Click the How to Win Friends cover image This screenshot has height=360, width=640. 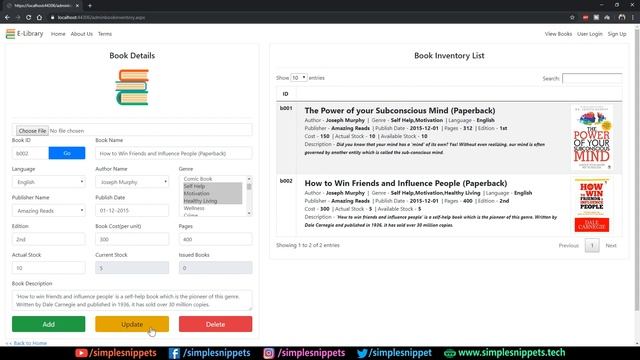592,205
